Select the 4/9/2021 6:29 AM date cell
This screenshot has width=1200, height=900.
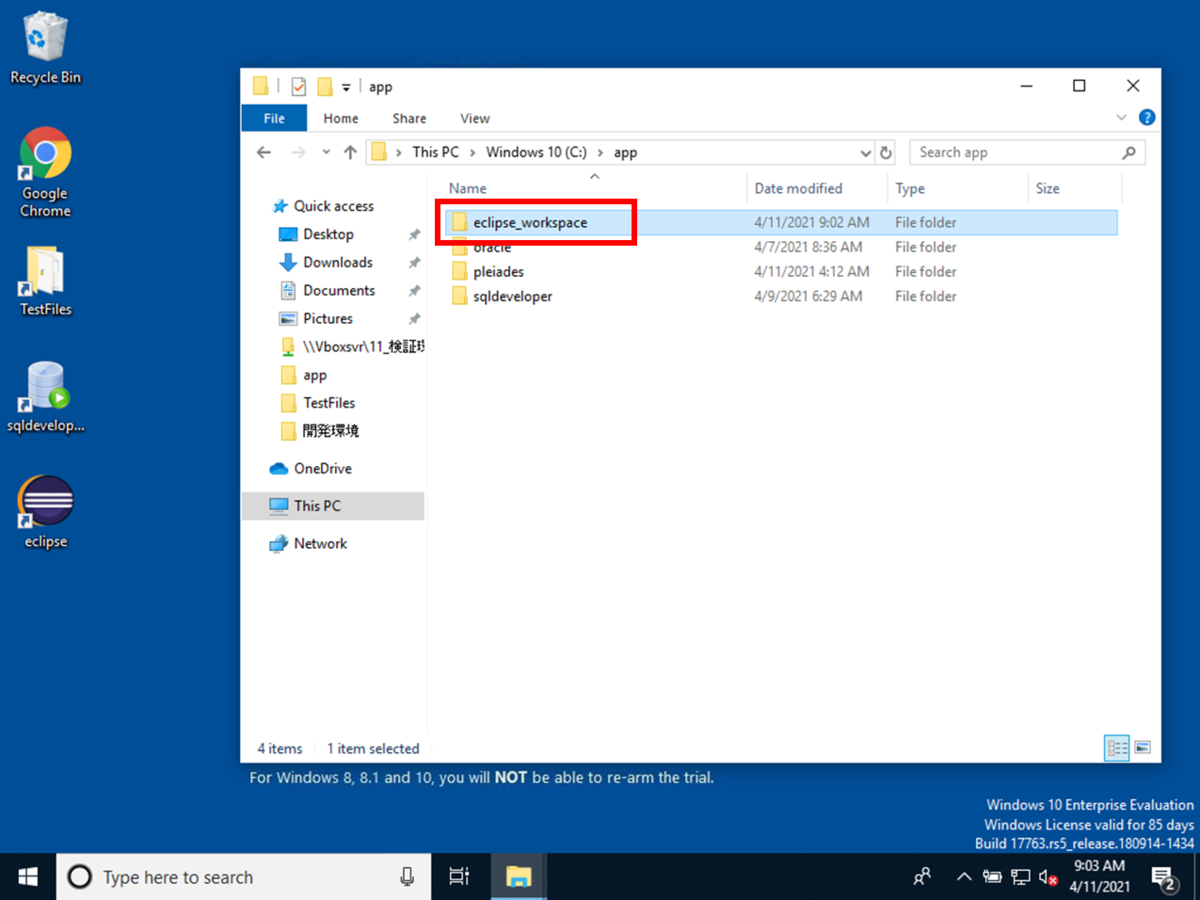808,296
